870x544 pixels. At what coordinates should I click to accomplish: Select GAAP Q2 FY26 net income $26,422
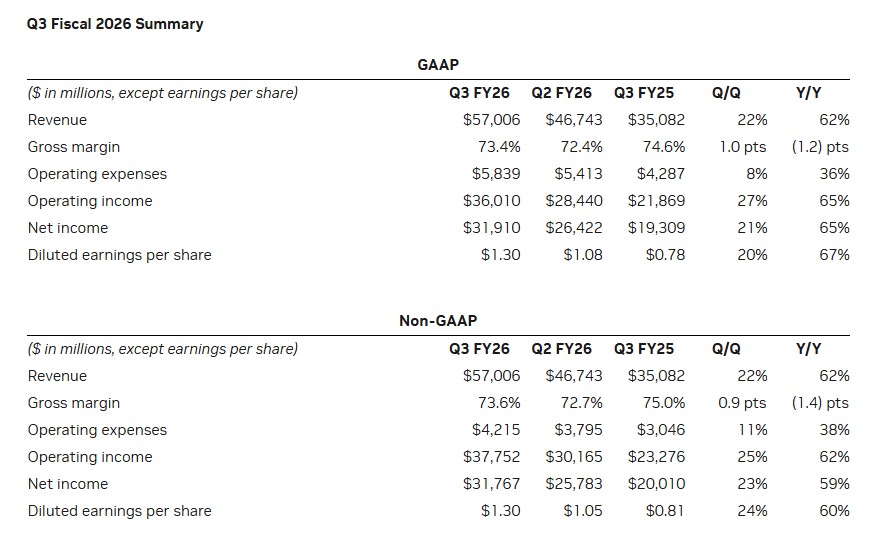(x=574, y=228)
